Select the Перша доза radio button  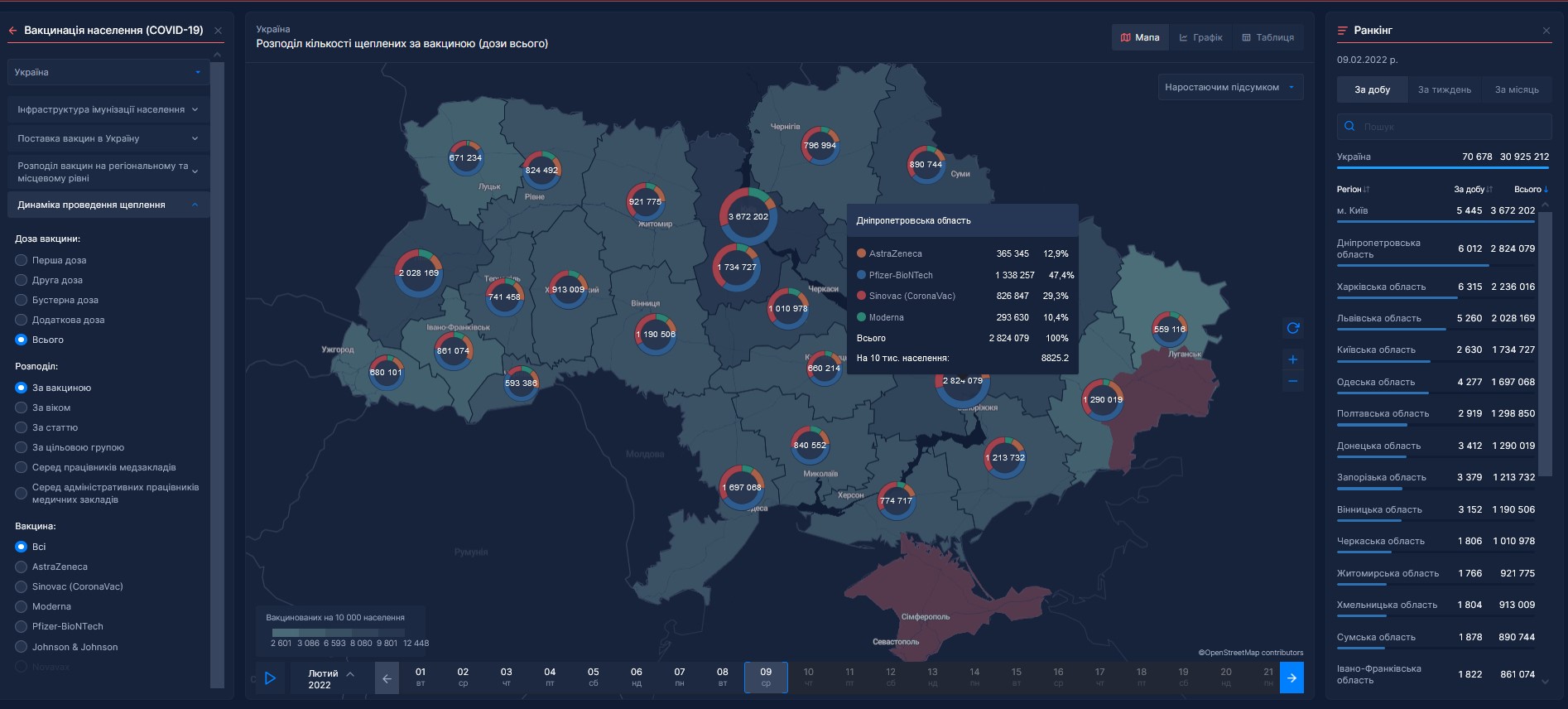coord(22,260)
